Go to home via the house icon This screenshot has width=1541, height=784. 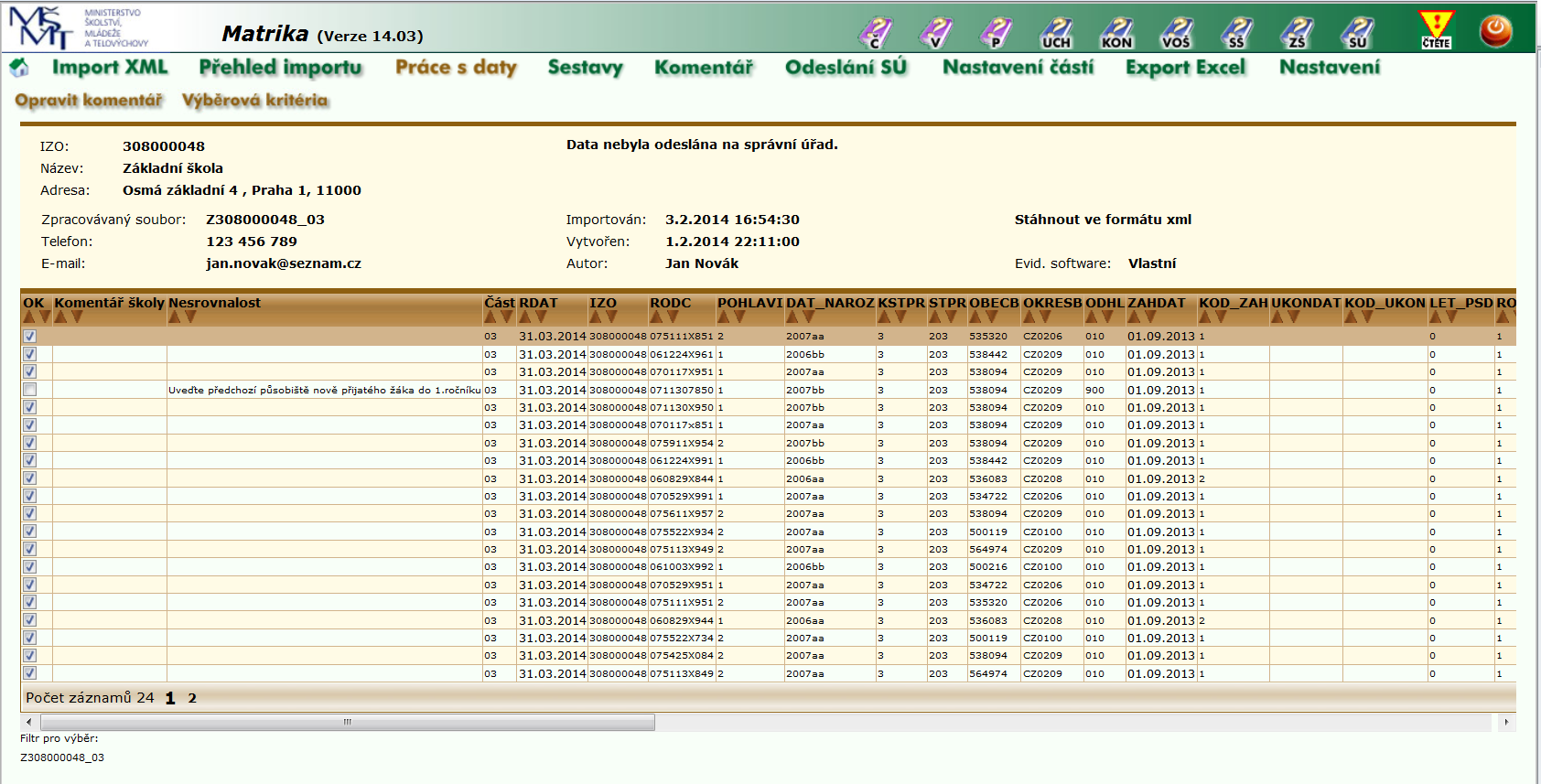point(19,67)
